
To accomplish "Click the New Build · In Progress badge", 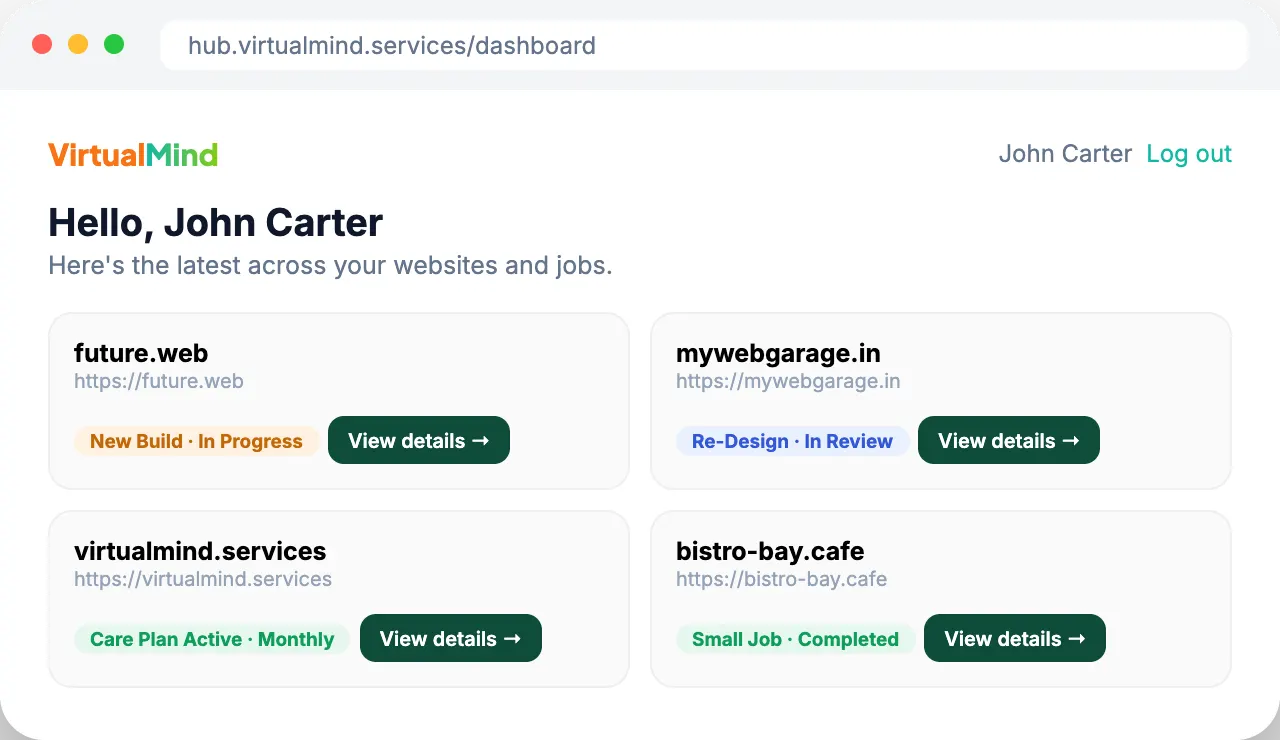I will pos(196,441).
